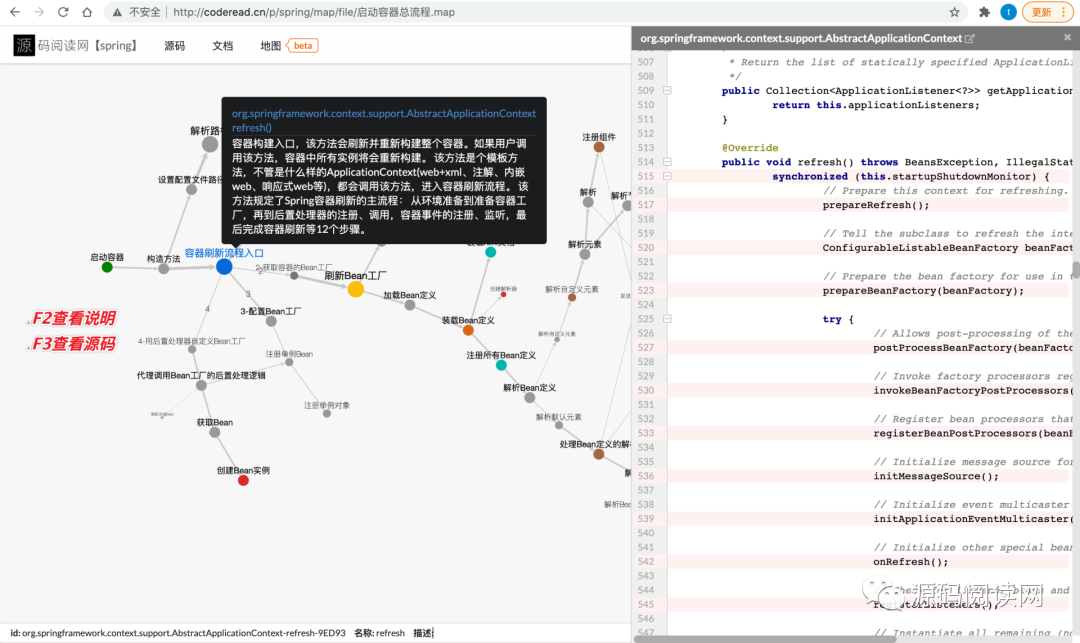Click line number 530 in gutter

click(645, 390)
